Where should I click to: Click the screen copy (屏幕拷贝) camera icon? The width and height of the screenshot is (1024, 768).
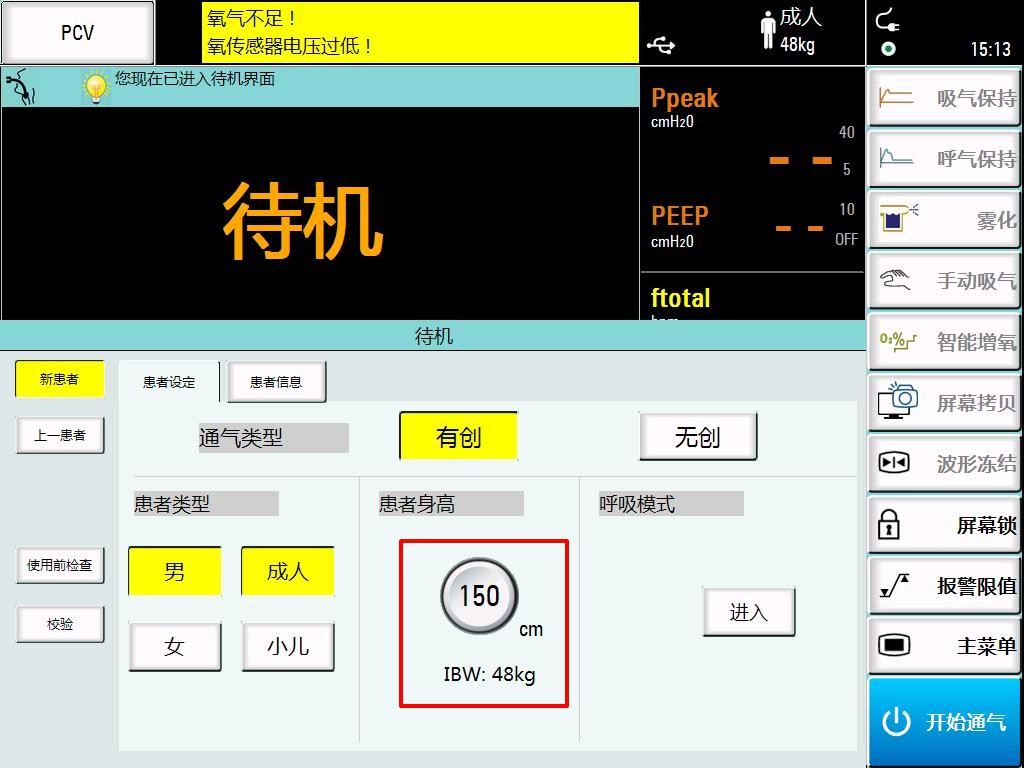pos(897,402)
